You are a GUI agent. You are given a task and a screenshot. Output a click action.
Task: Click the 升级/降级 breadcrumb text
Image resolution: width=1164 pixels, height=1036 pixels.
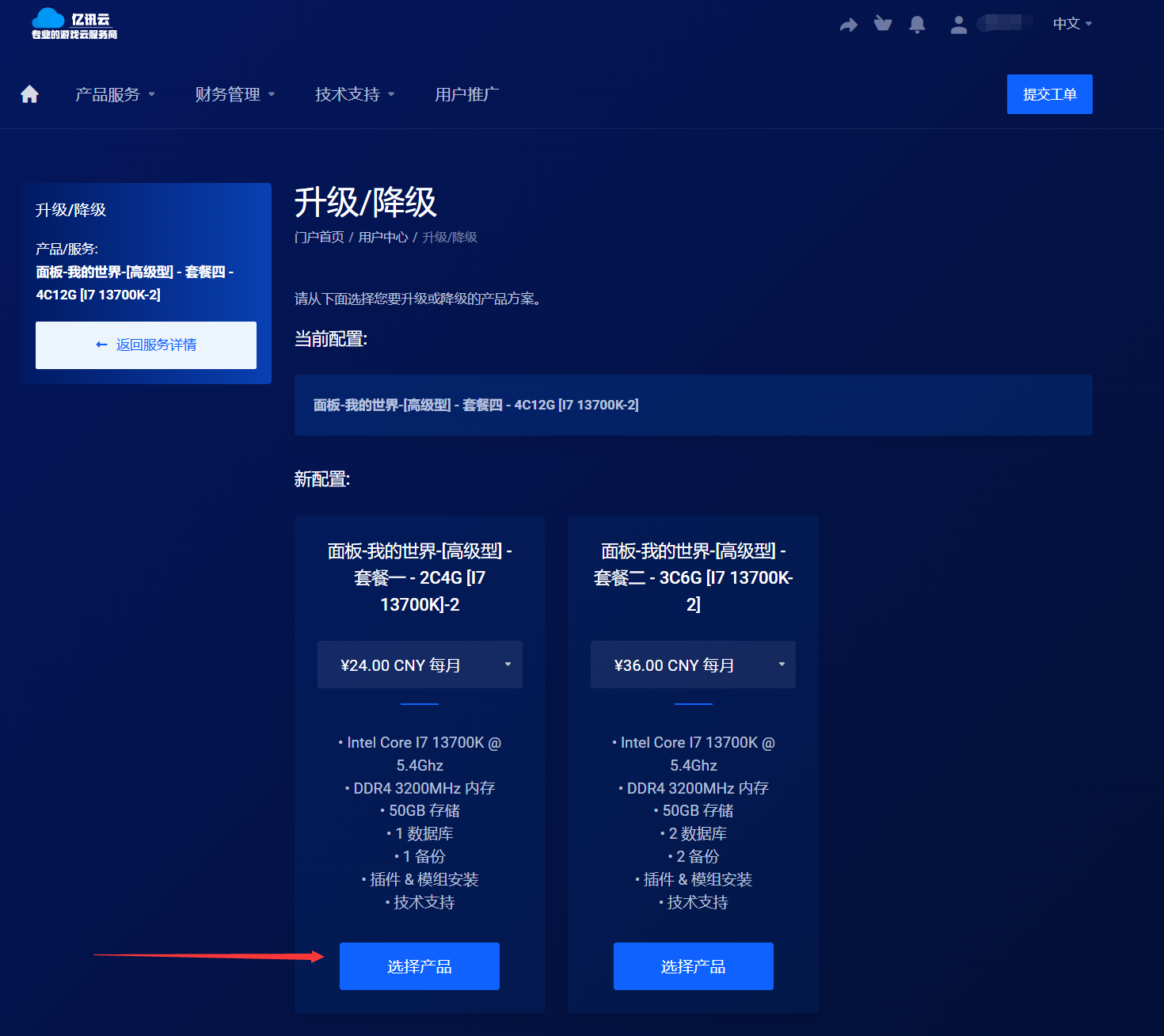tap(450, 237)
